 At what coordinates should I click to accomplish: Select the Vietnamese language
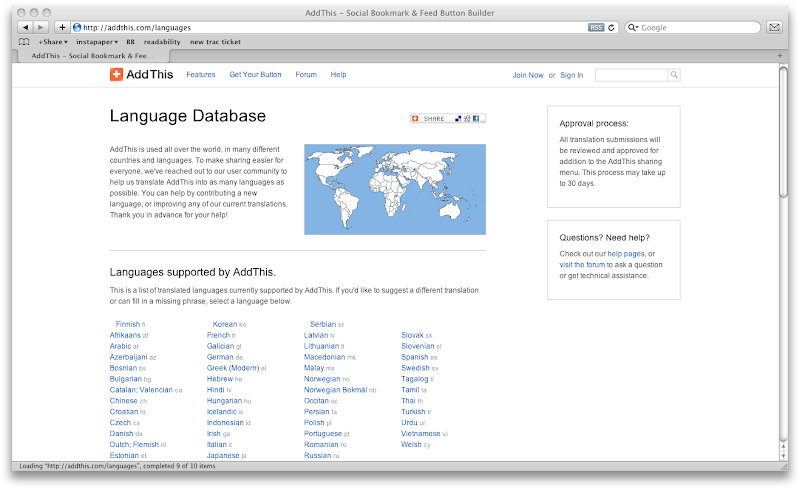tap(420, 433)
